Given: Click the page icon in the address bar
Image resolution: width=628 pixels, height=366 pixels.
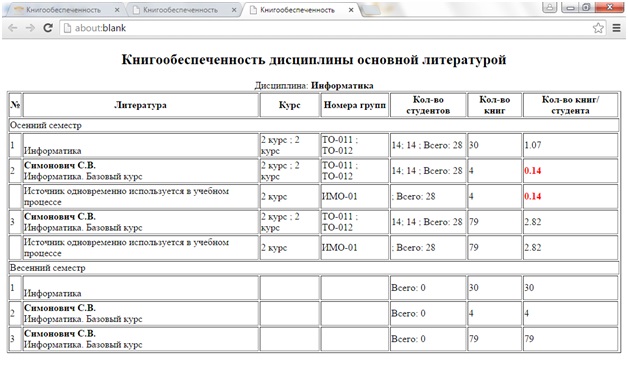Looking at the screenshot, I should 67,28.
